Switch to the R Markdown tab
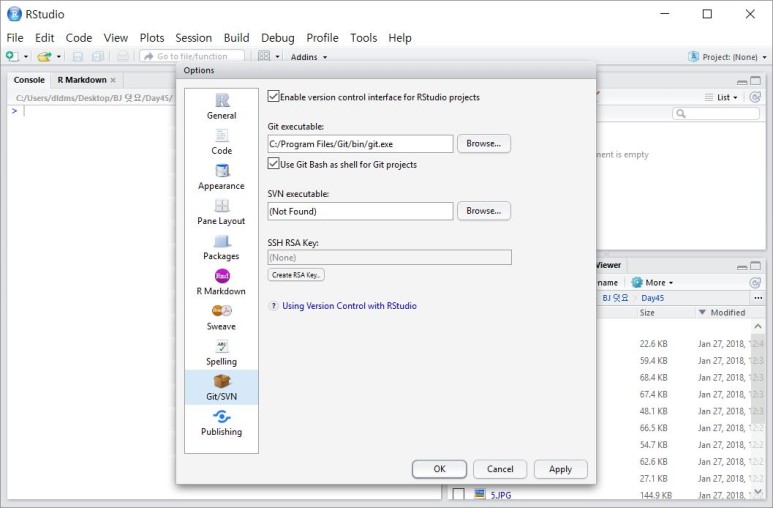This screenshot has height=508, width=773. click(x=82, y=80)
